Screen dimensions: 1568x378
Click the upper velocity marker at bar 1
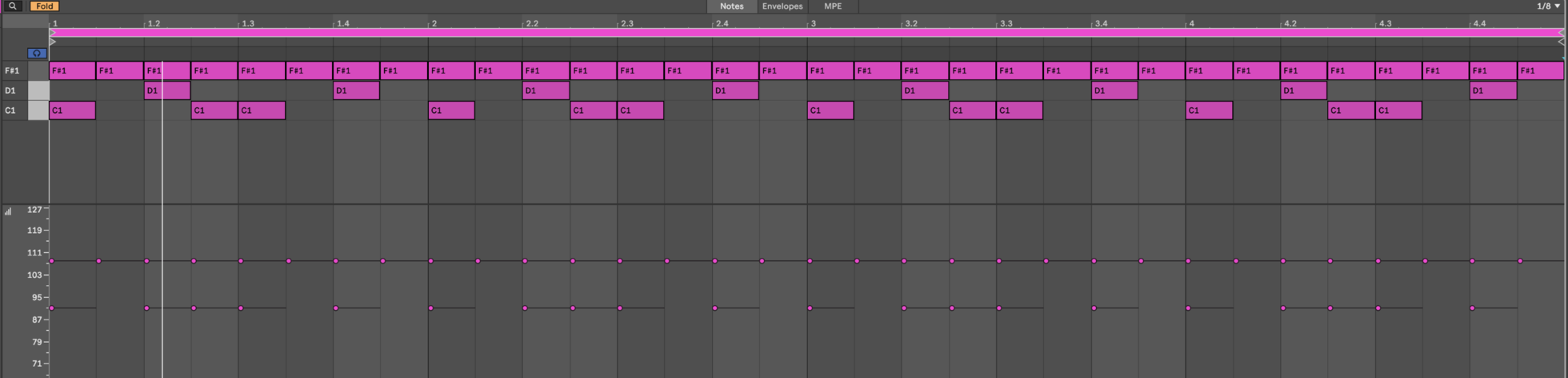click(x=52, y=261)
